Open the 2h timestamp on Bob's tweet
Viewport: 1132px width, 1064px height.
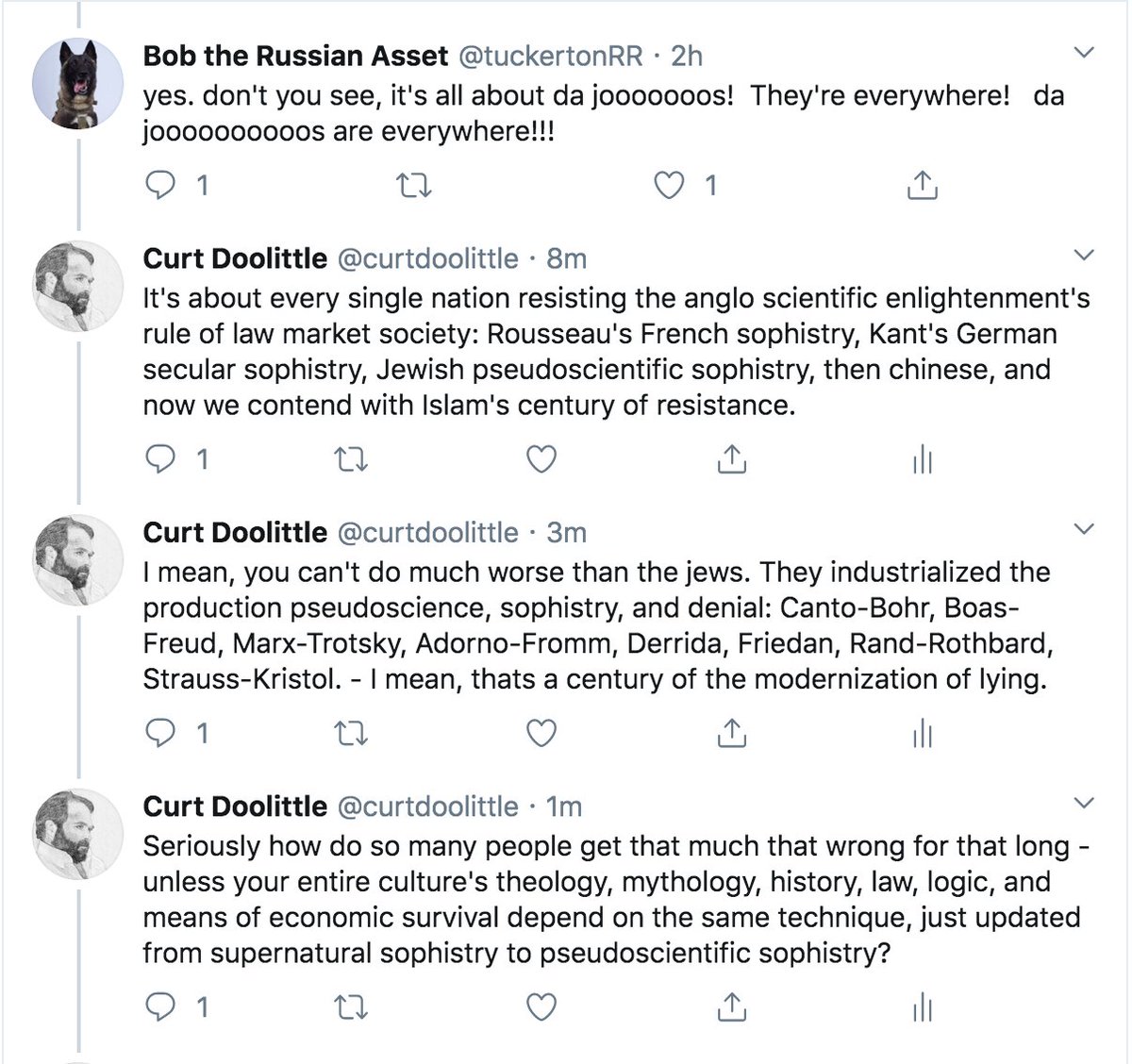pos(687,56)
